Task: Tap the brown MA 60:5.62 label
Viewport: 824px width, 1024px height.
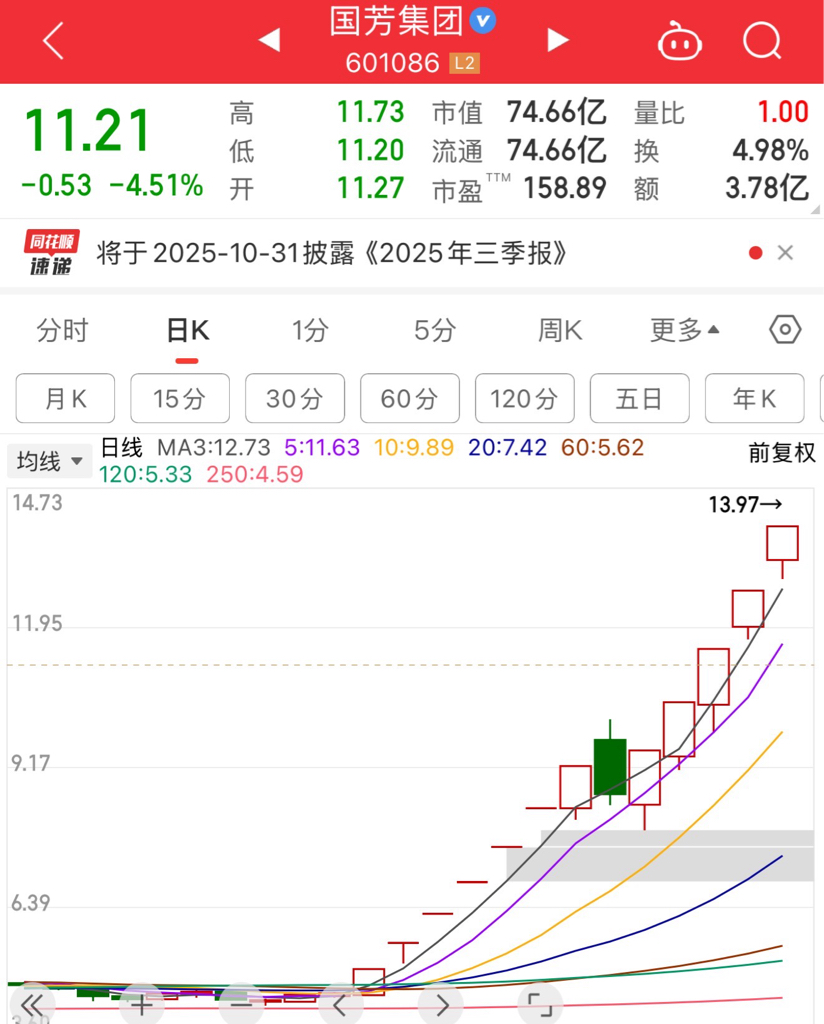Action: [x=603, y=447]
